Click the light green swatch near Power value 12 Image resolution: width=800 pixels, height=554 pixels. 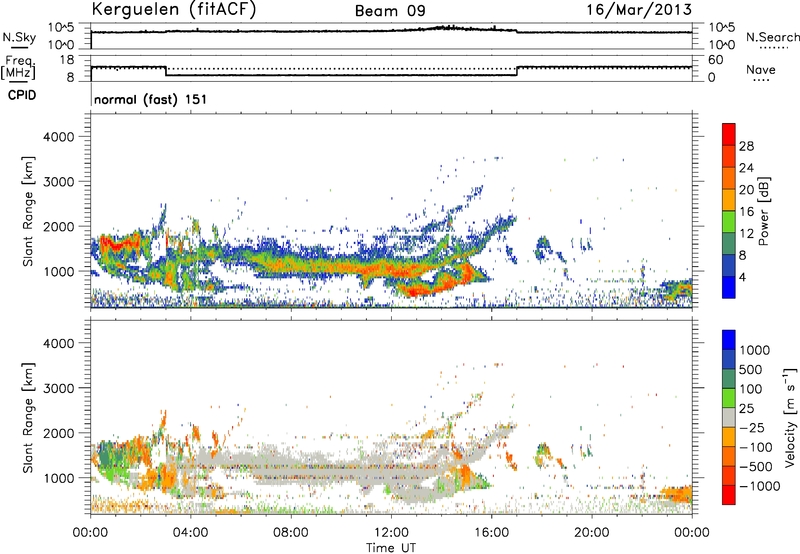(729, 222)
